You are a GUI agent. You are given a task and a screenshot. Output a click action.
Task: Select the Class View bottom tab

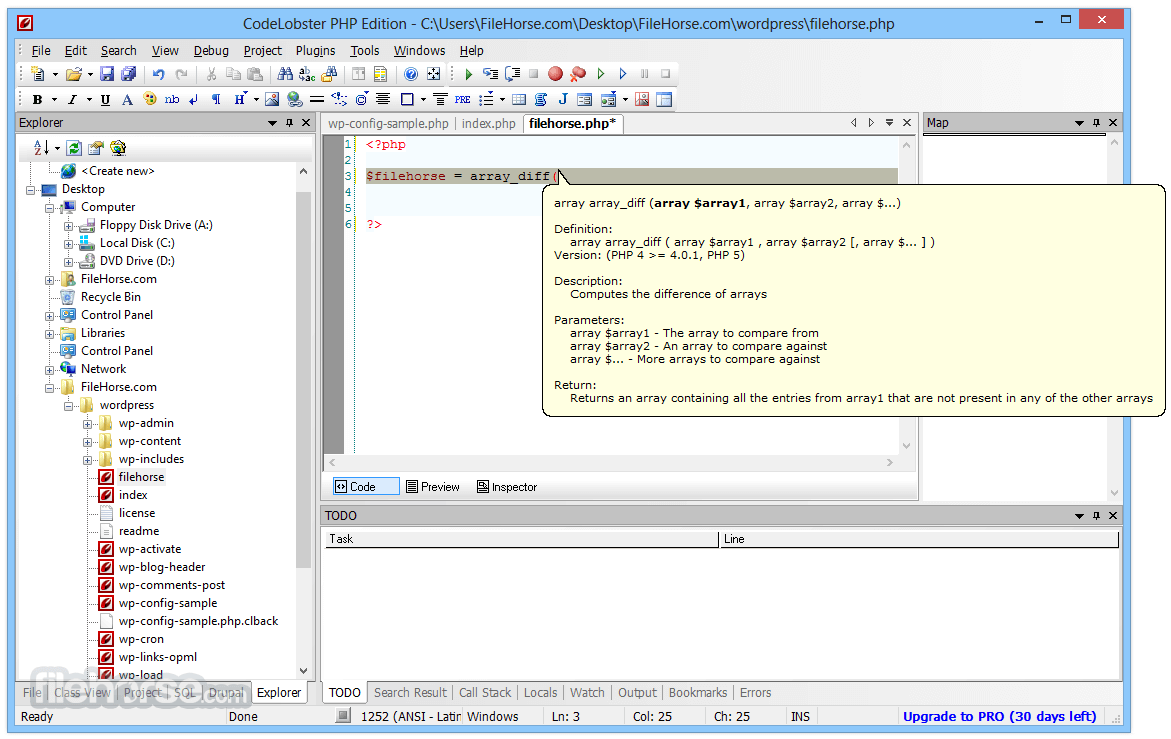[x=82, y=693]
